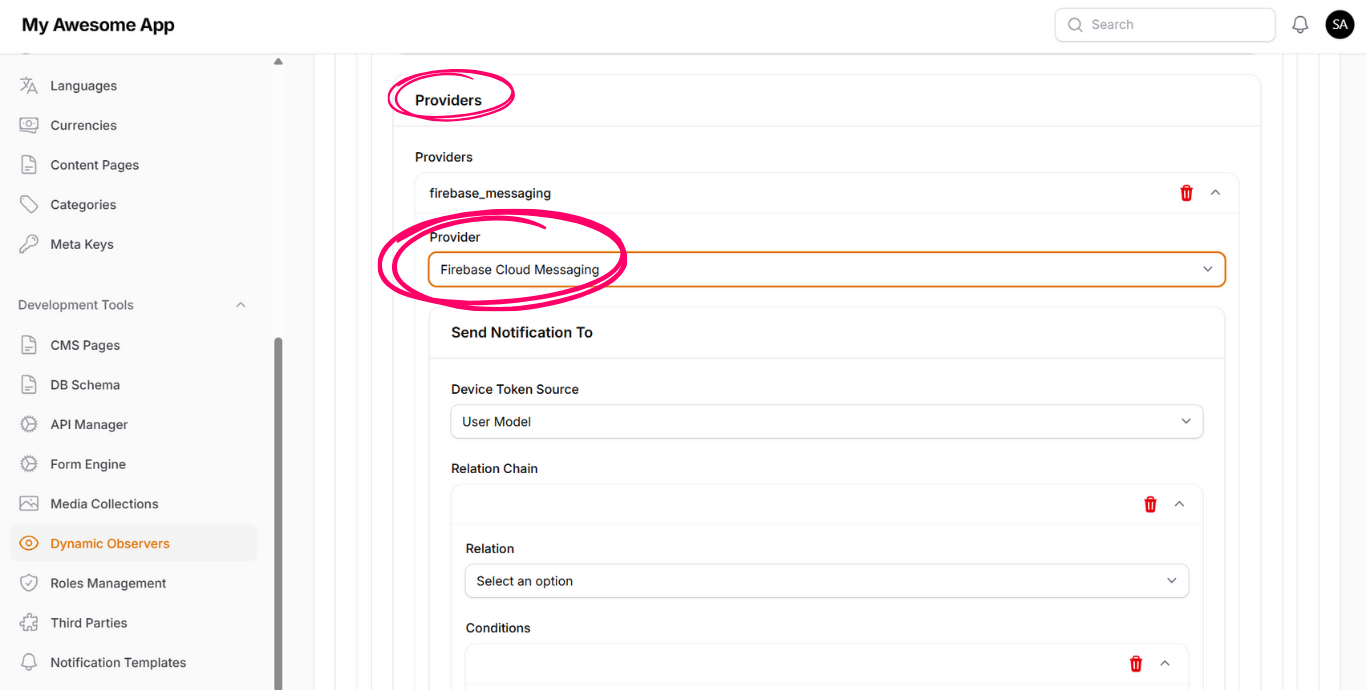
Task: Click the My Awesome App title
Action: click(98, 25)
